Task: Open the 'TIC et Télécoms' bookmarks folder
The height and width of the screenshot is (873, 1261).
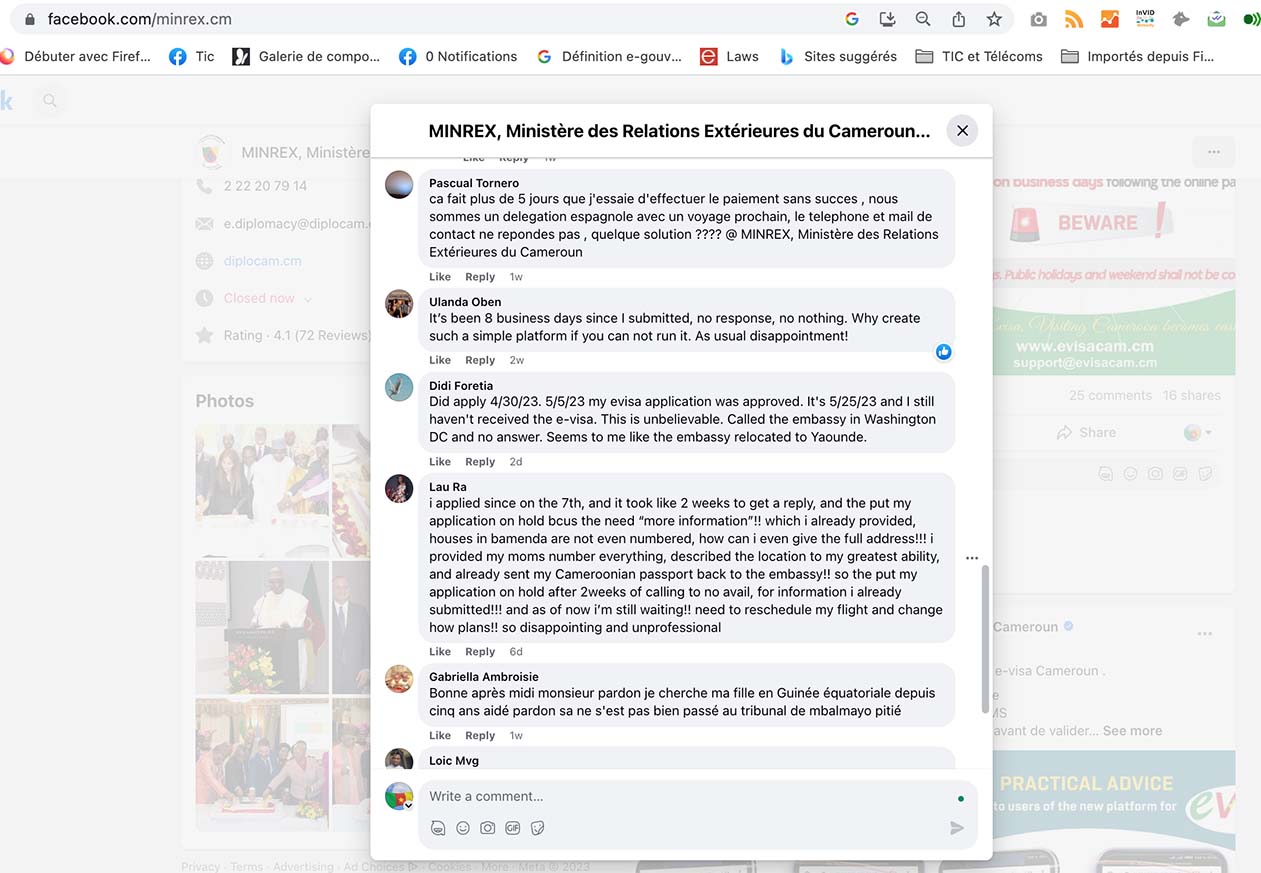Action: point(979,57)
